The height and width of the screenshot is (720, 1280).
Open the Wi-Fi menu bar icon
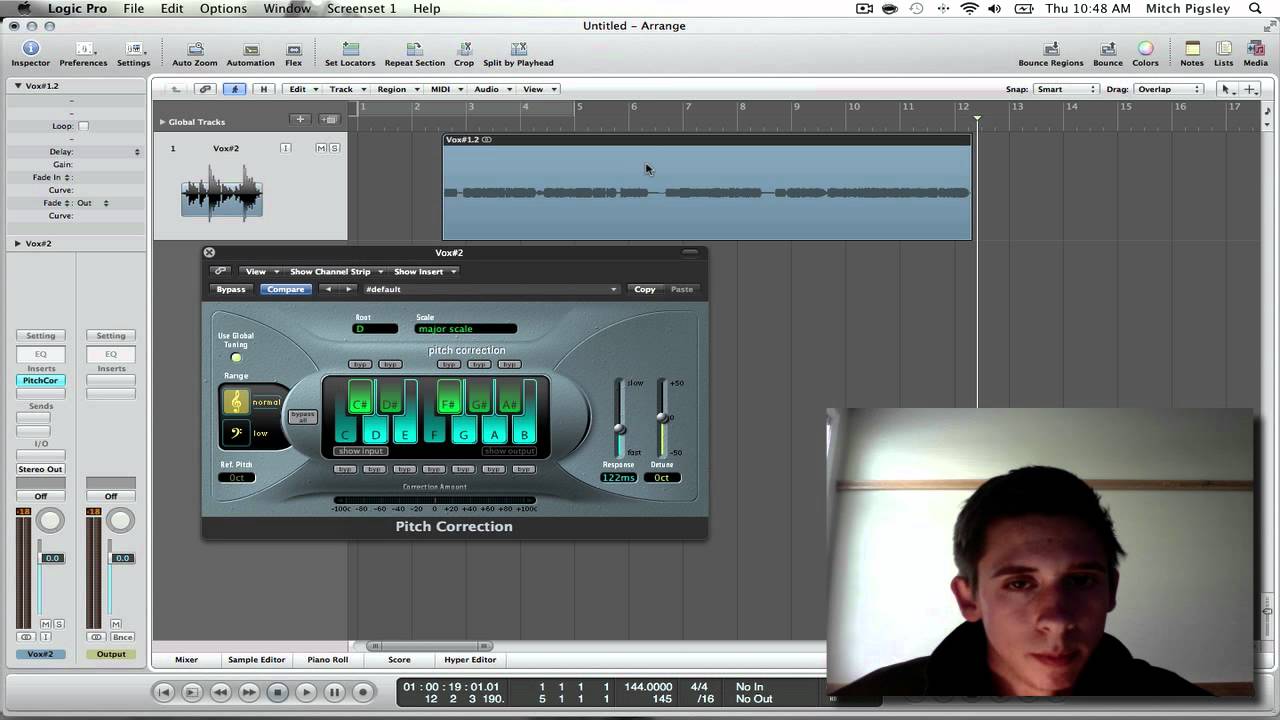click(x=968, y=8)
